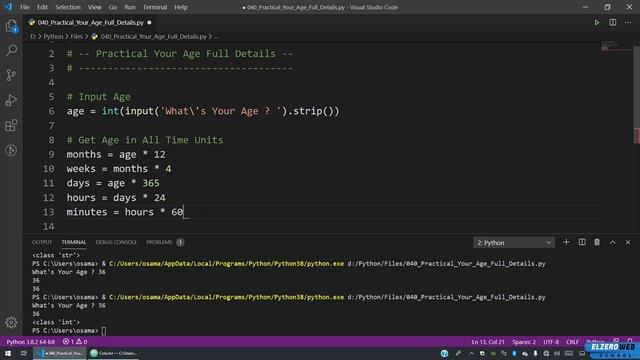Change indentation via 'Spaces: 2'
The width and height of the screenshot is (640, 360).
524,342
